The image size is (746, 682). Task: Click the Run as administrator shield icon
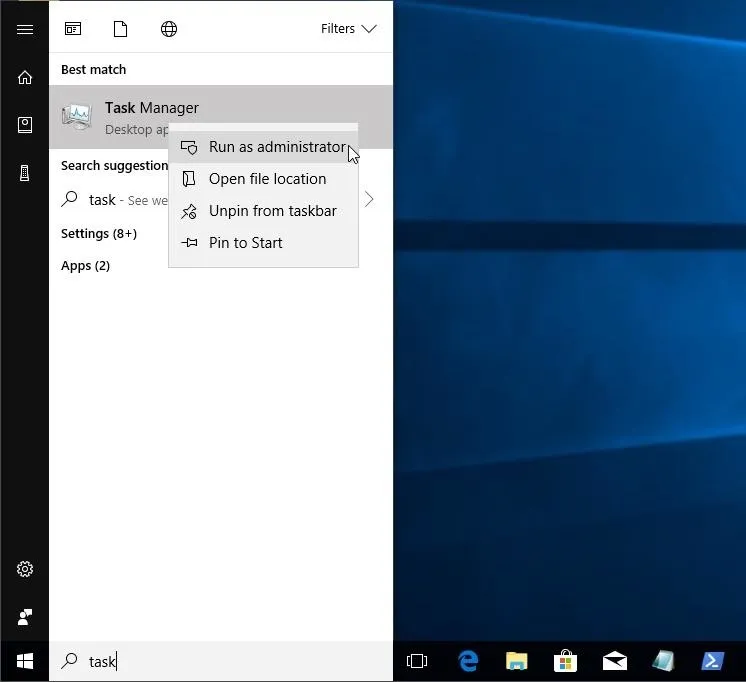(x=189, y=147)
